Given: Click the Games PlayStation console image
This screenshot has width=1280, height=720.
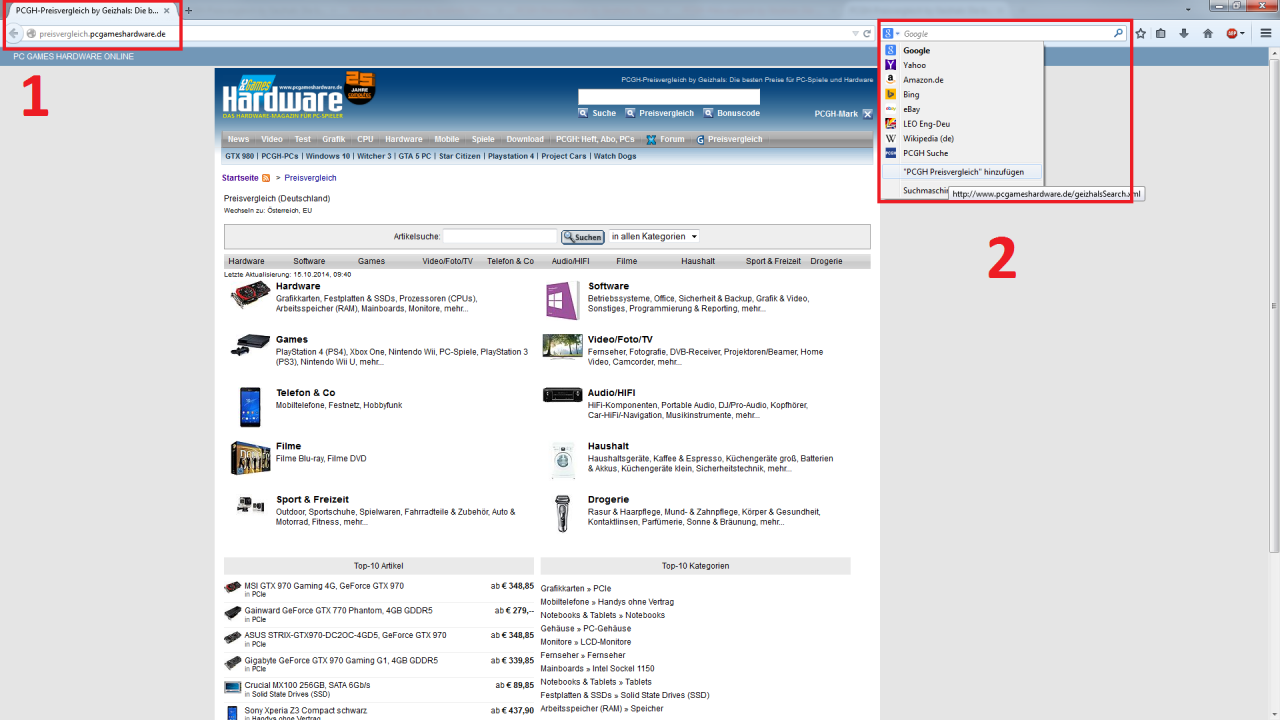Looking at the screenshot, I should [250, 345].
